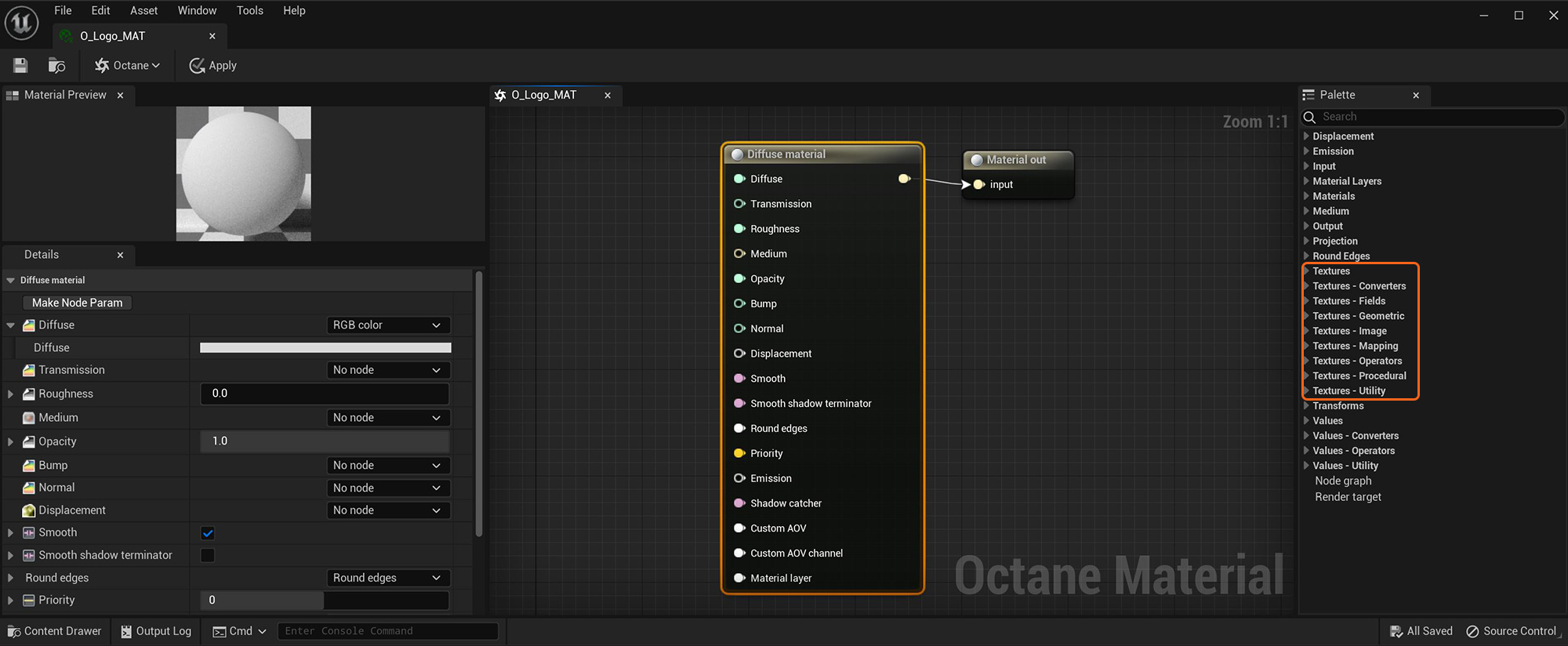The width and height of the screenshot is (1568, 646).
Task: Enable the Smooth shadow terminator checkbox
Action: (x=208, y=555)
